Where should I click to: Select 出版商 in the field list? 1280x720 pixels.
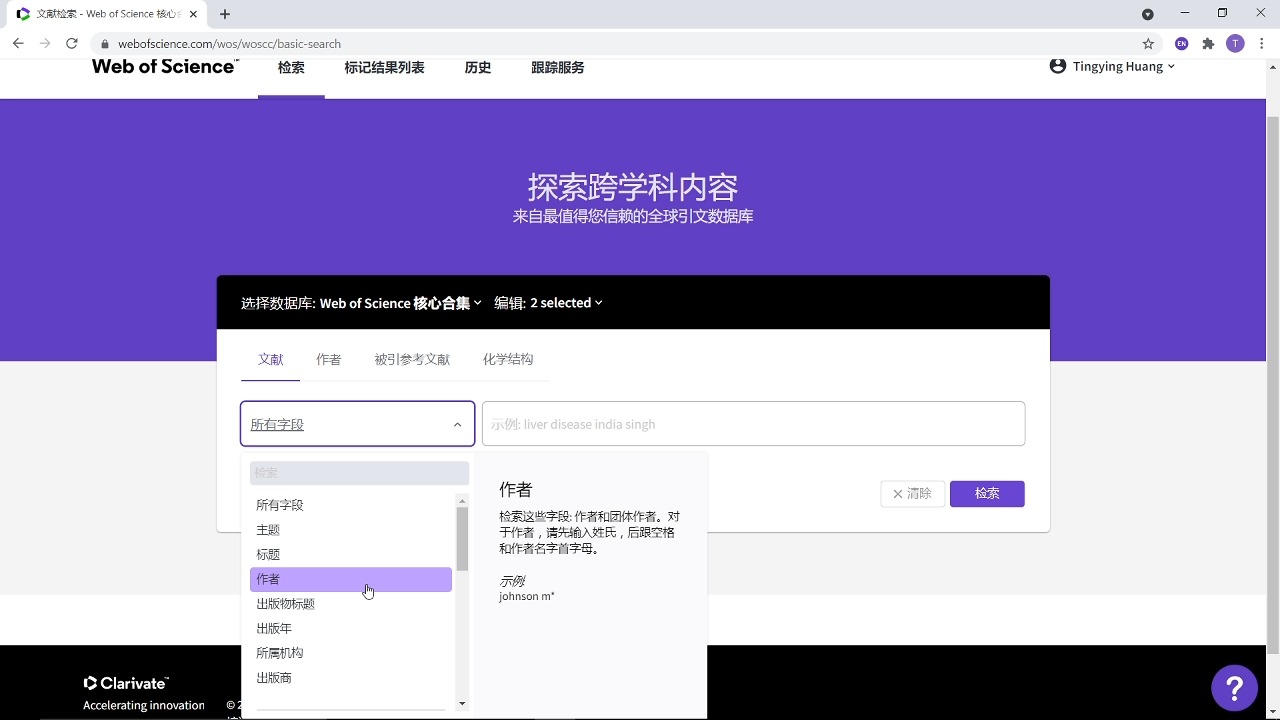(351, 678)
